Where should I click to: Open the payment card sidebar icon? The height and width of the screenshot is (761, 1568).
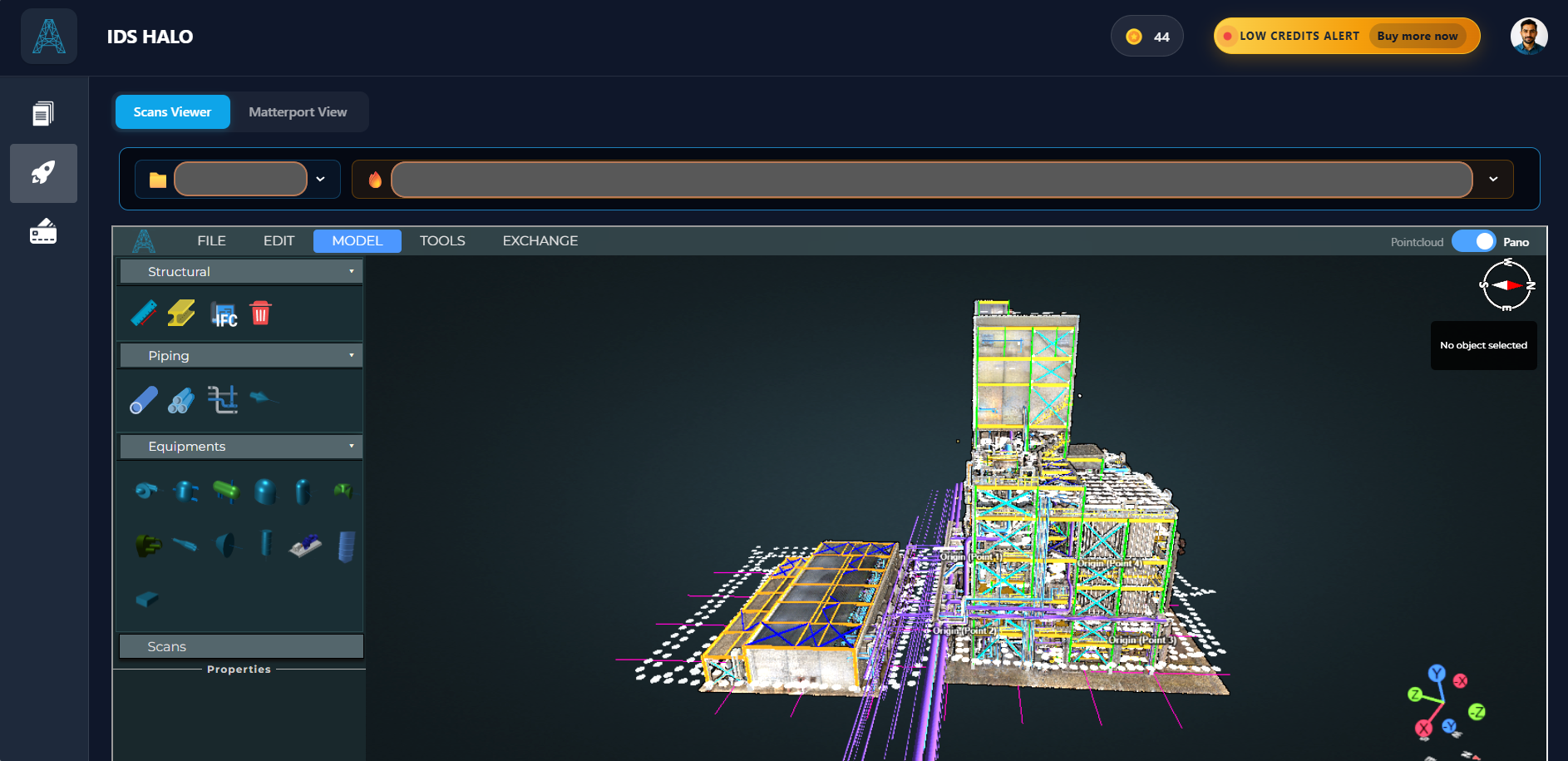click(x=43, y=231)
